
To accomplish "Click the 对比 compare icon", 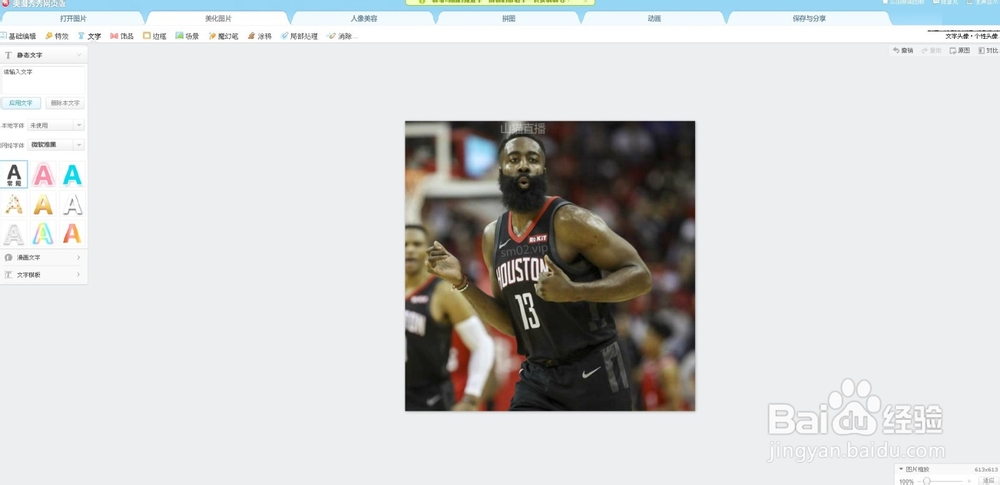I will click(x=988, y=50).
